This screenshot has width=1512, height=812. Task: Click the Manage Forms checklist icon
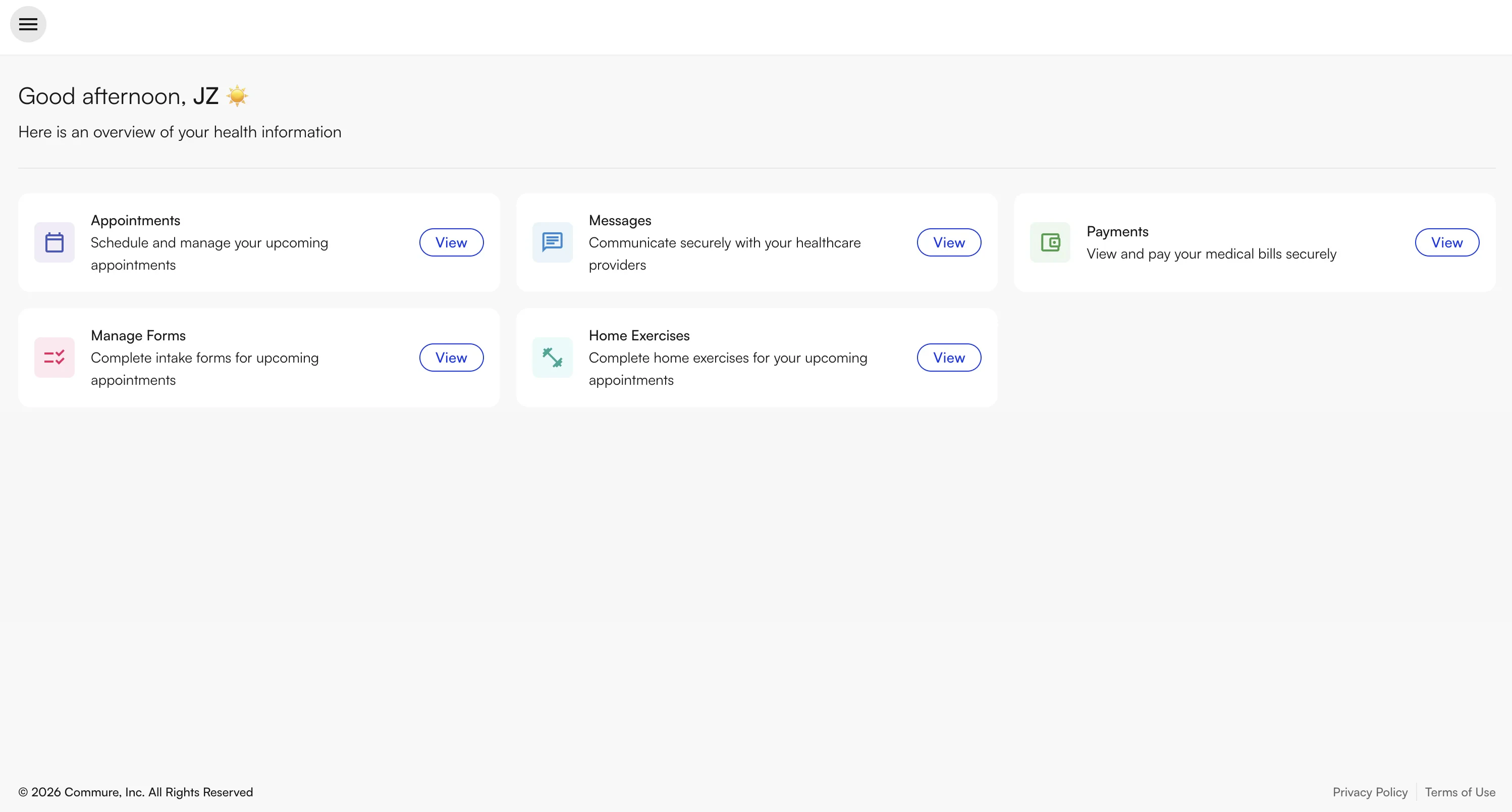54,357
